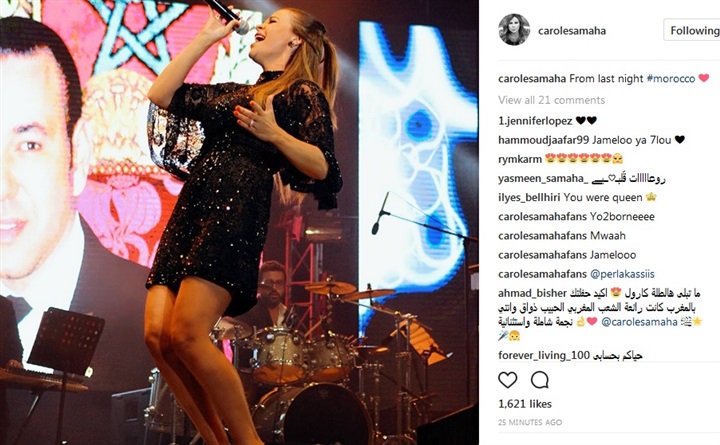Open carolesamaha profile avatar picture
Viewport: 720px width, 445px height.
514,30
